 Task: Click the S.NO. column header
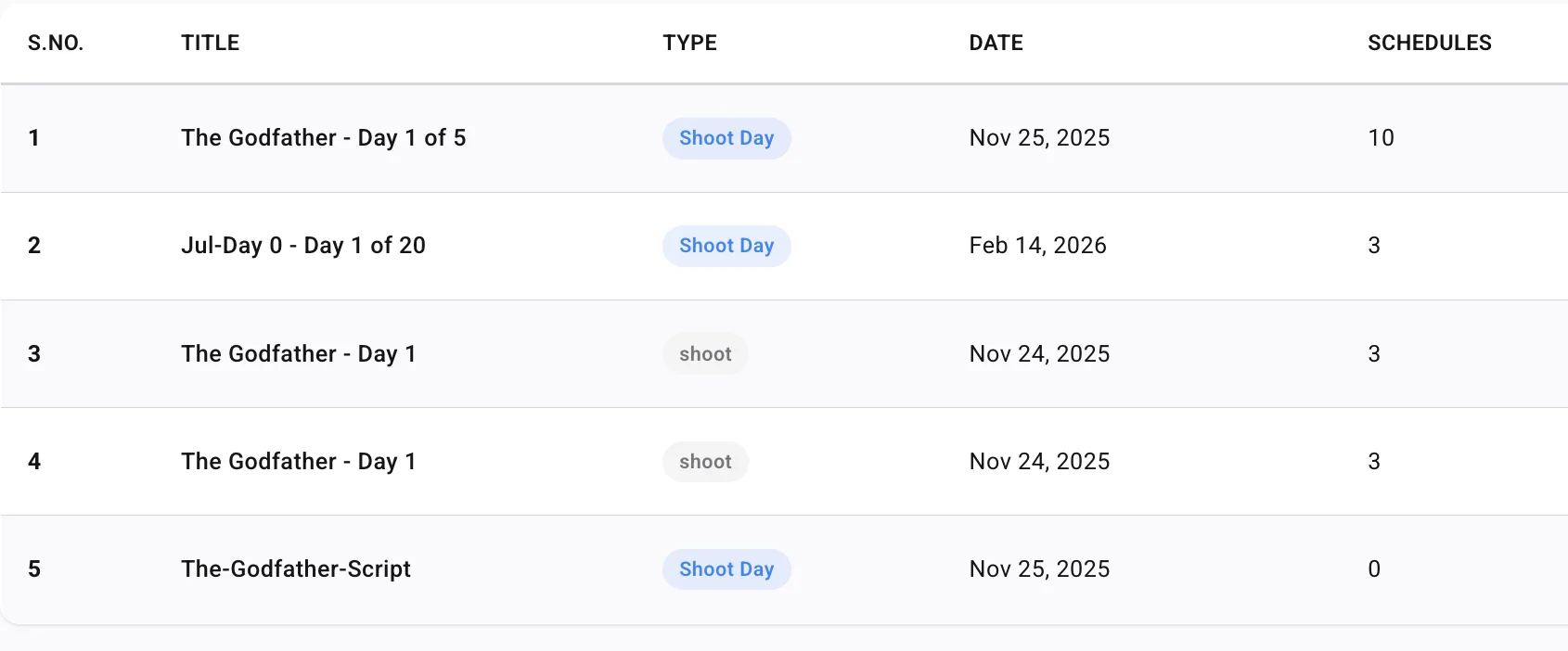[x=56, y=43]
